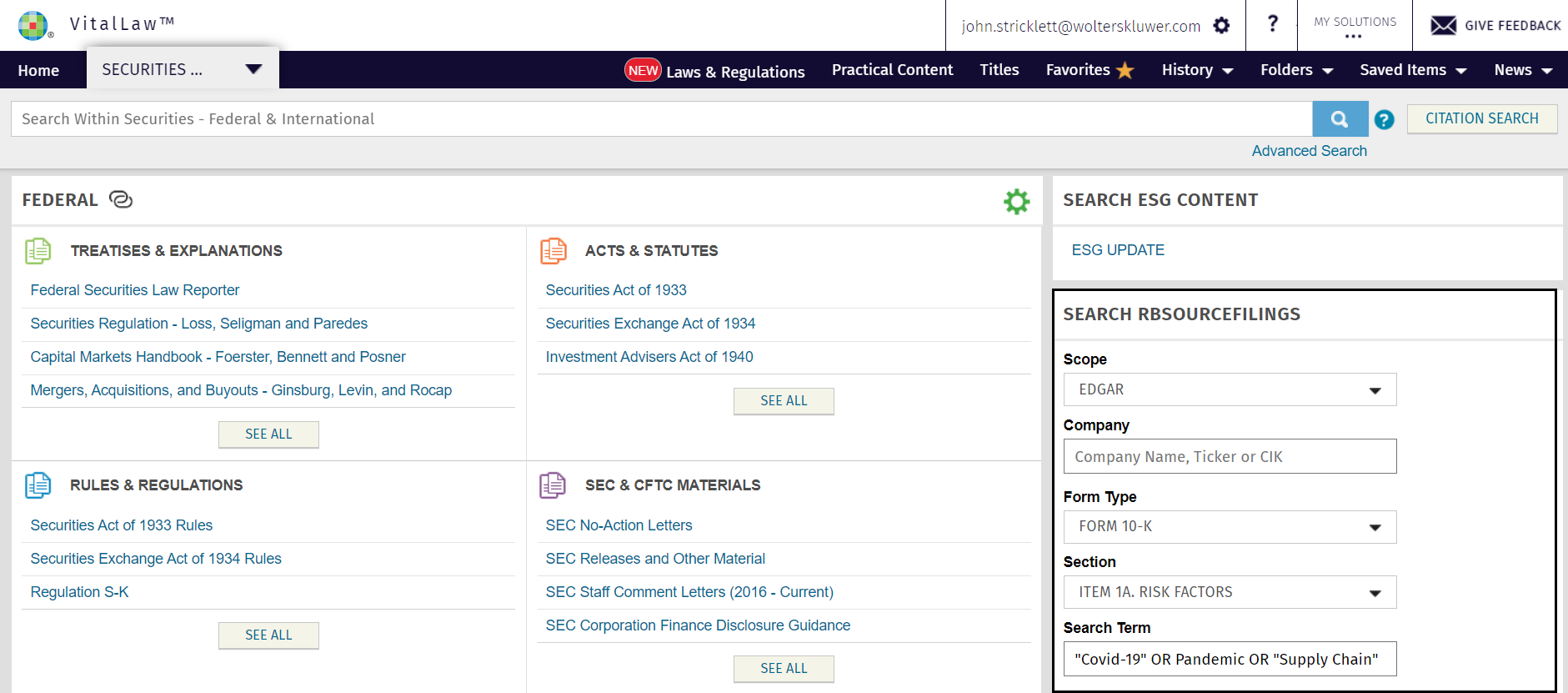Click the green gear in Federal panel

click(1016, 201)
